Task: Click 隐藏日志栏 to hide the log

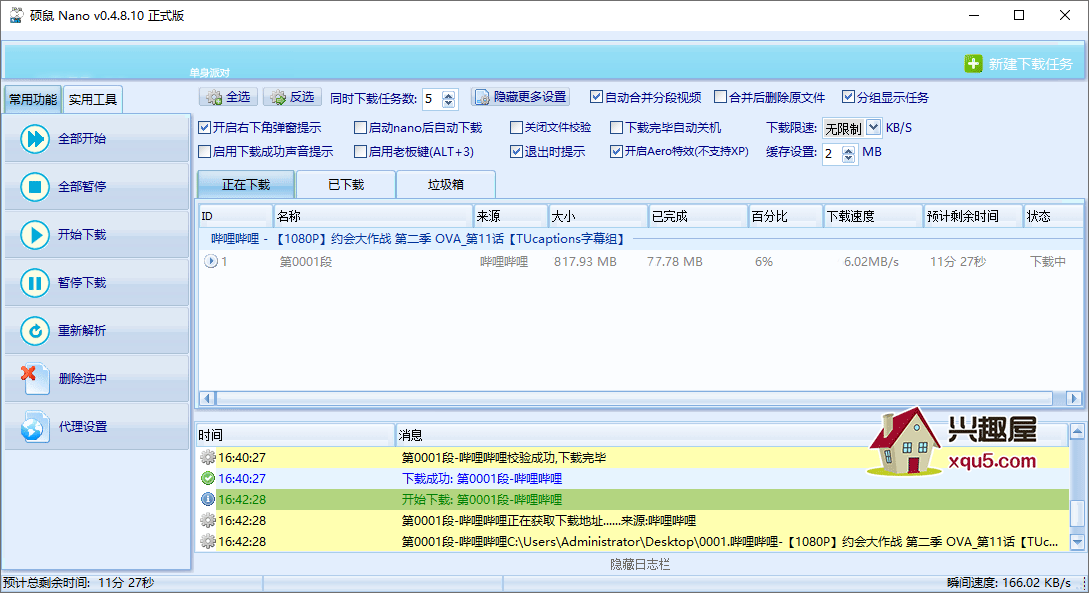Action: [640, 565]
